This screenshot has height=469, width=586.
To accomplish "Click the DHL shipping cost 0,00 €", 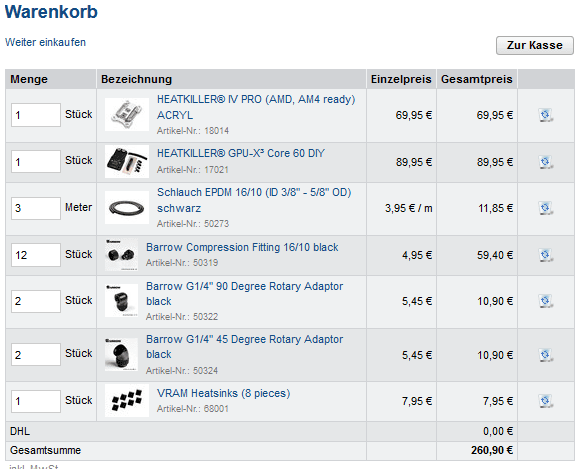I will [x=498, y=432].
